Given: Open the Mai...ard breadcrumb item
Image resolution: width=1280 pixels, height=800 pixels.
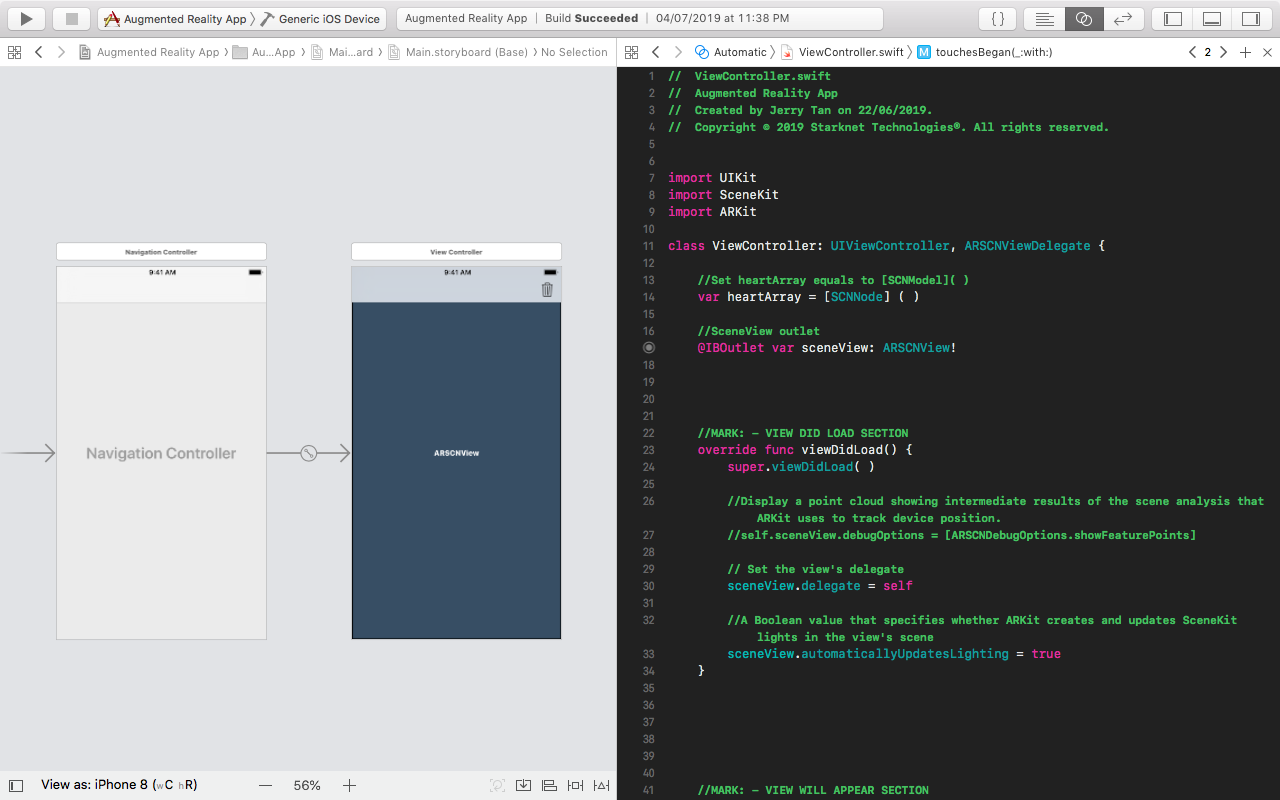Looking at the screenshot, I should [342, 52].
